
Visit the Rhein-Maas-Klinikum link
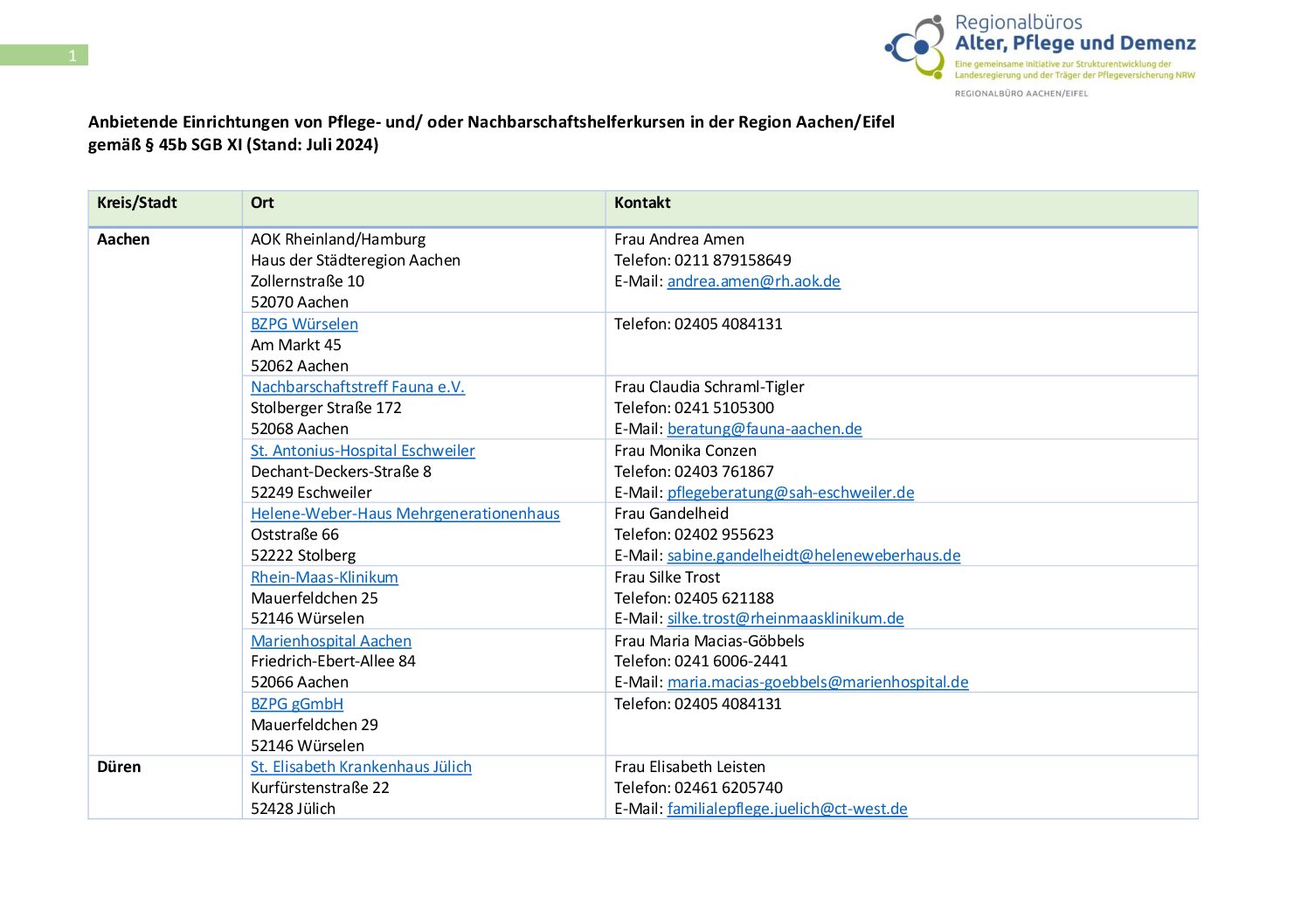(324, 577)
